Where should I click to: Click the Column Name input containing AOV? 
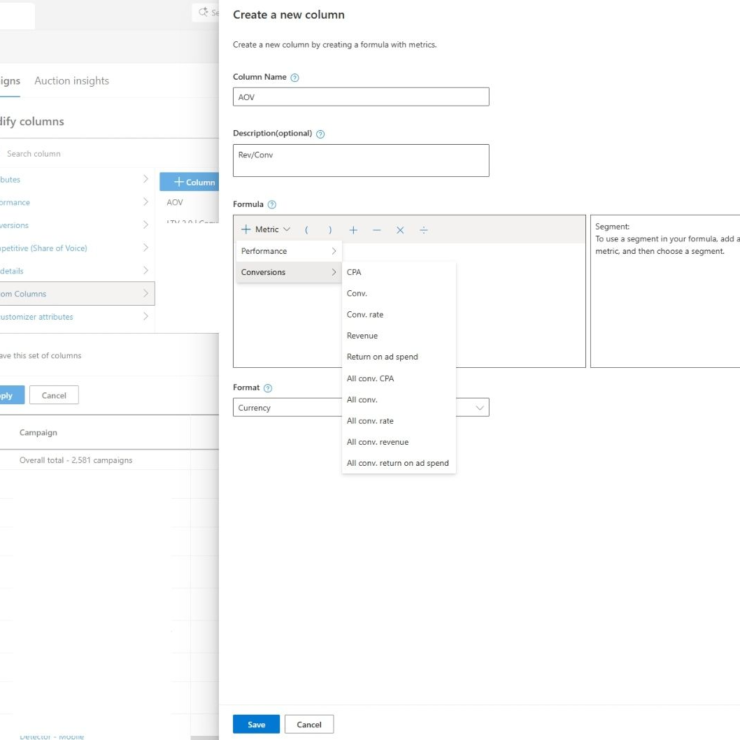[x=361, y=97]
